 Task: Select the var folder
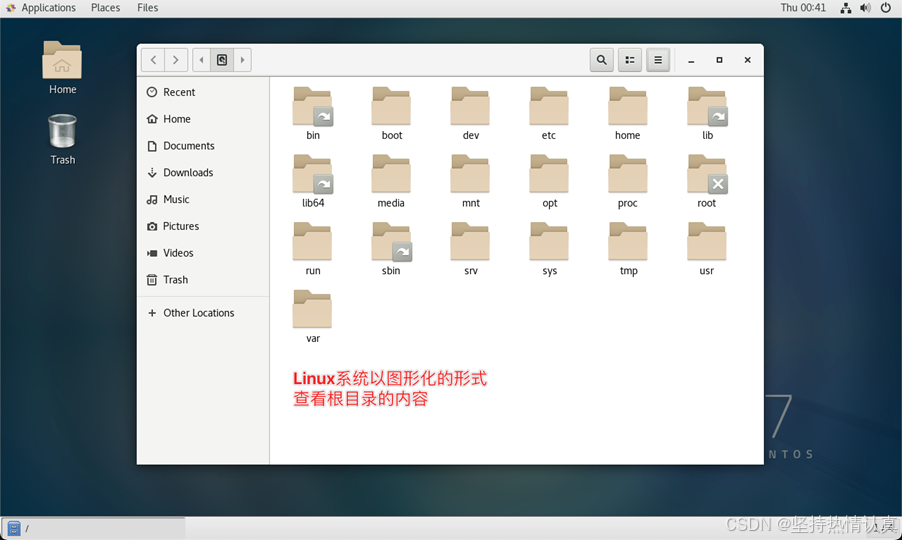click(312, 317)
